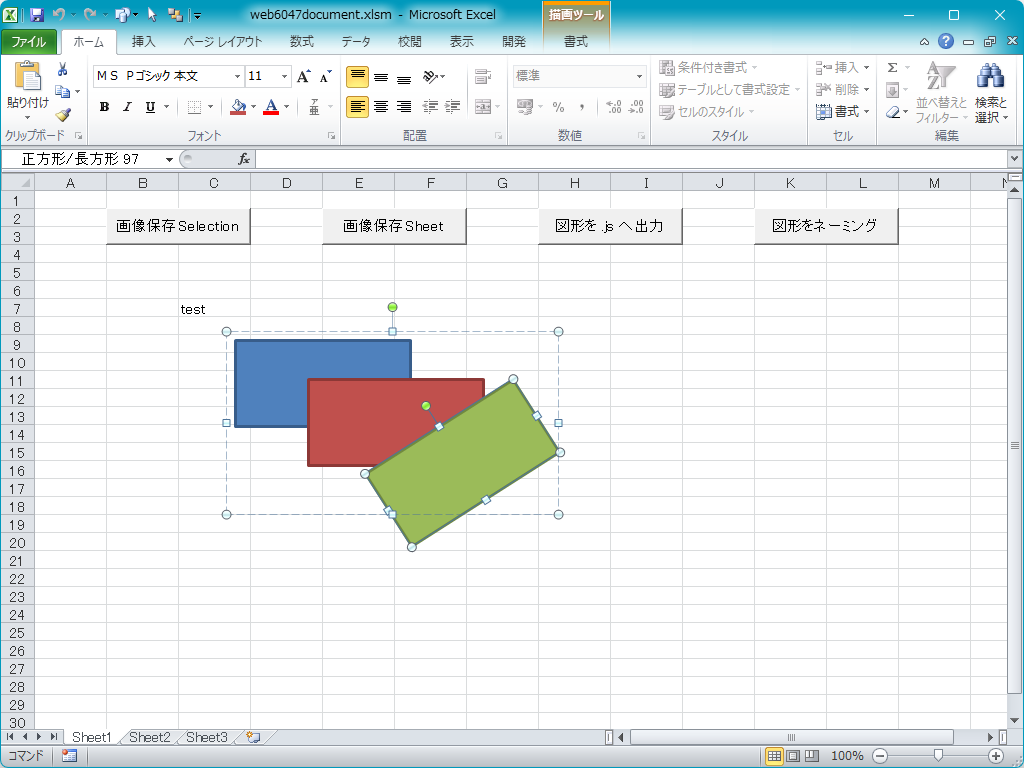This screenshot has height=768, width=1024.
Task: Select the Sheet2 worksheet tab
Action: tap(150, 737)
